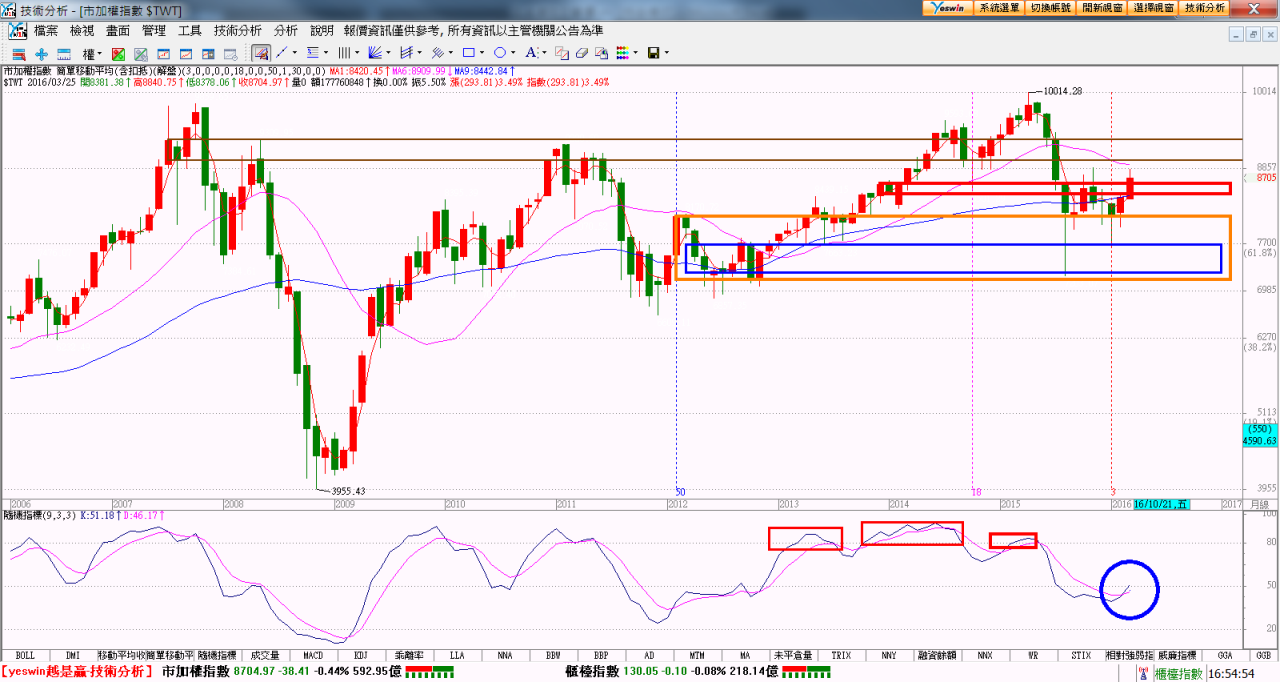This screenshot has width=1280, height=682.
Task: Select the trend line drawing tool
Action: (282, 52)
